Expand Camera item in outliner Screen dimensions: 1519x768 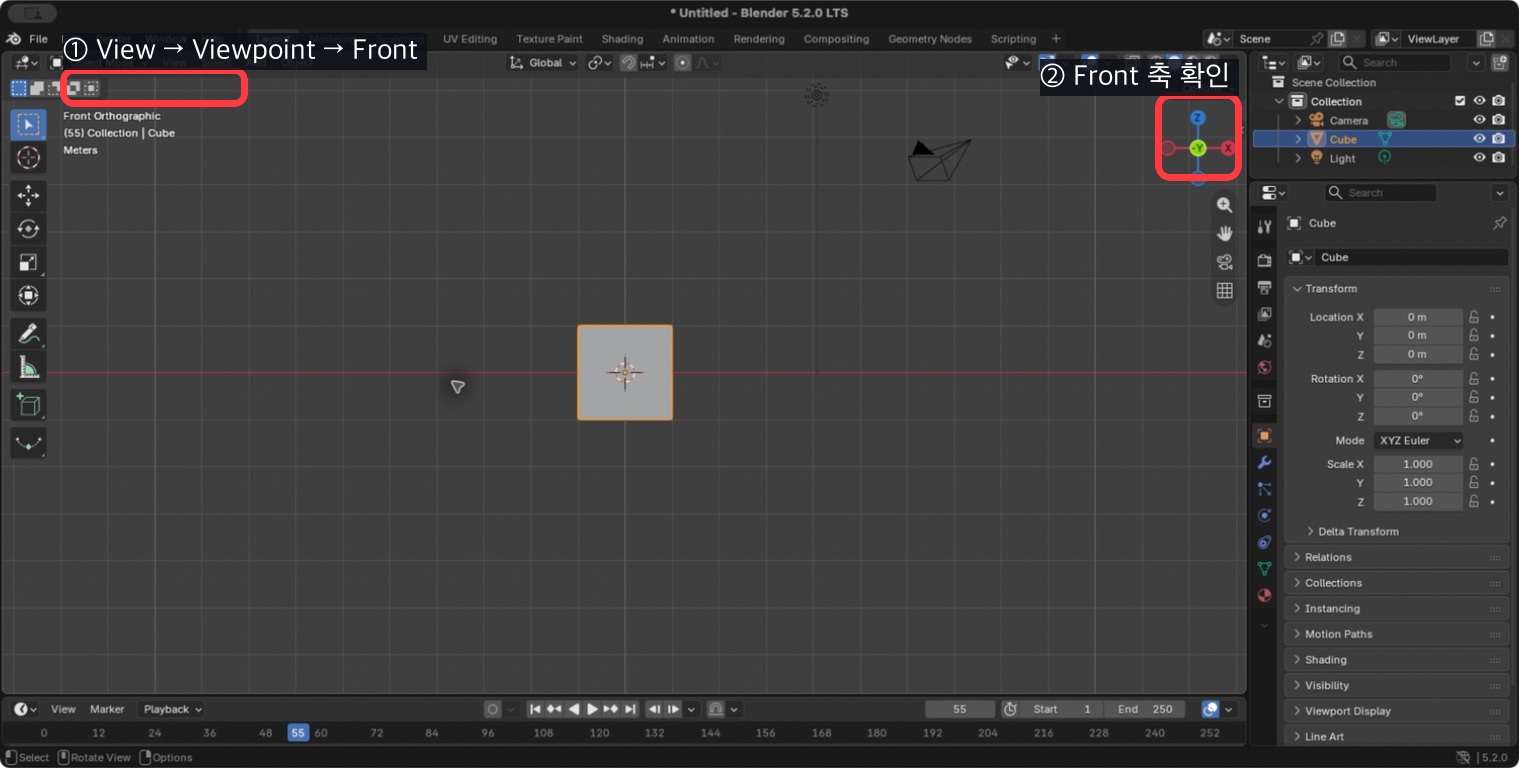(x=1298, y=120)
